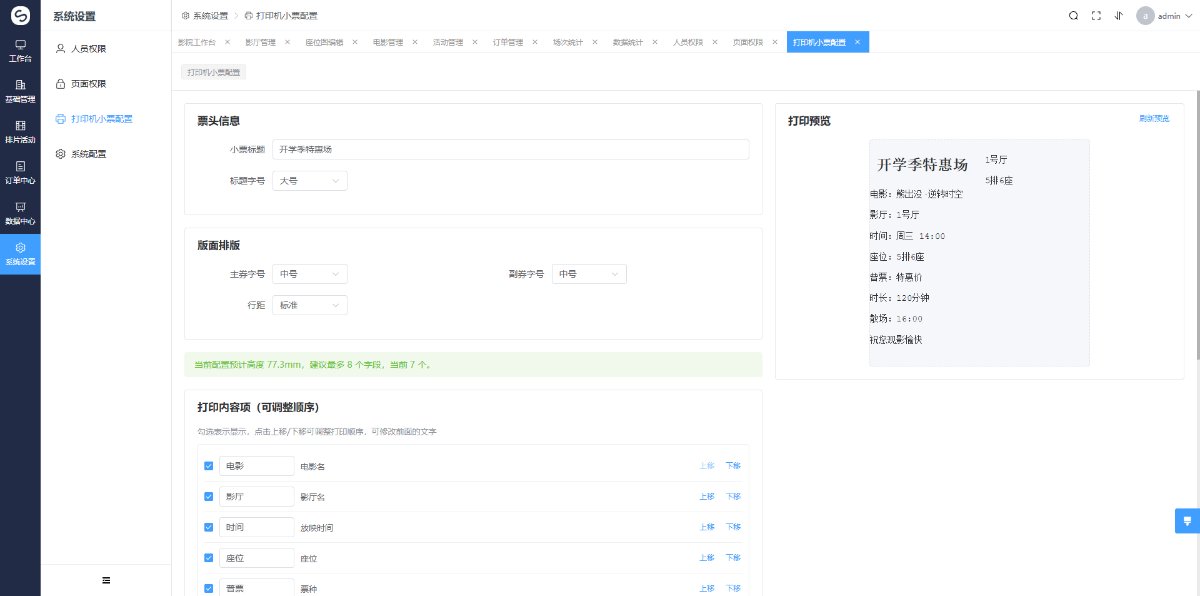Uncheck the 电影 print item checkbox
Viewport: 1200px width, 596px height.
click(x=208, y=466)
